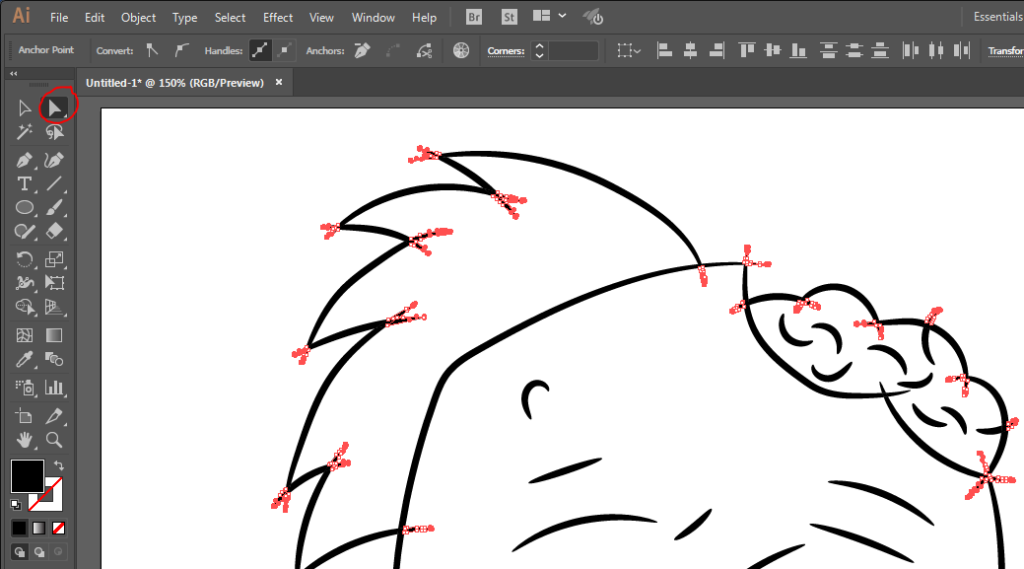The height and width of the screenshot is (569, 1024).
Task: Toggle show handles for multiple selected anchors
Action: pyautogui.click(x=260, y=50)
